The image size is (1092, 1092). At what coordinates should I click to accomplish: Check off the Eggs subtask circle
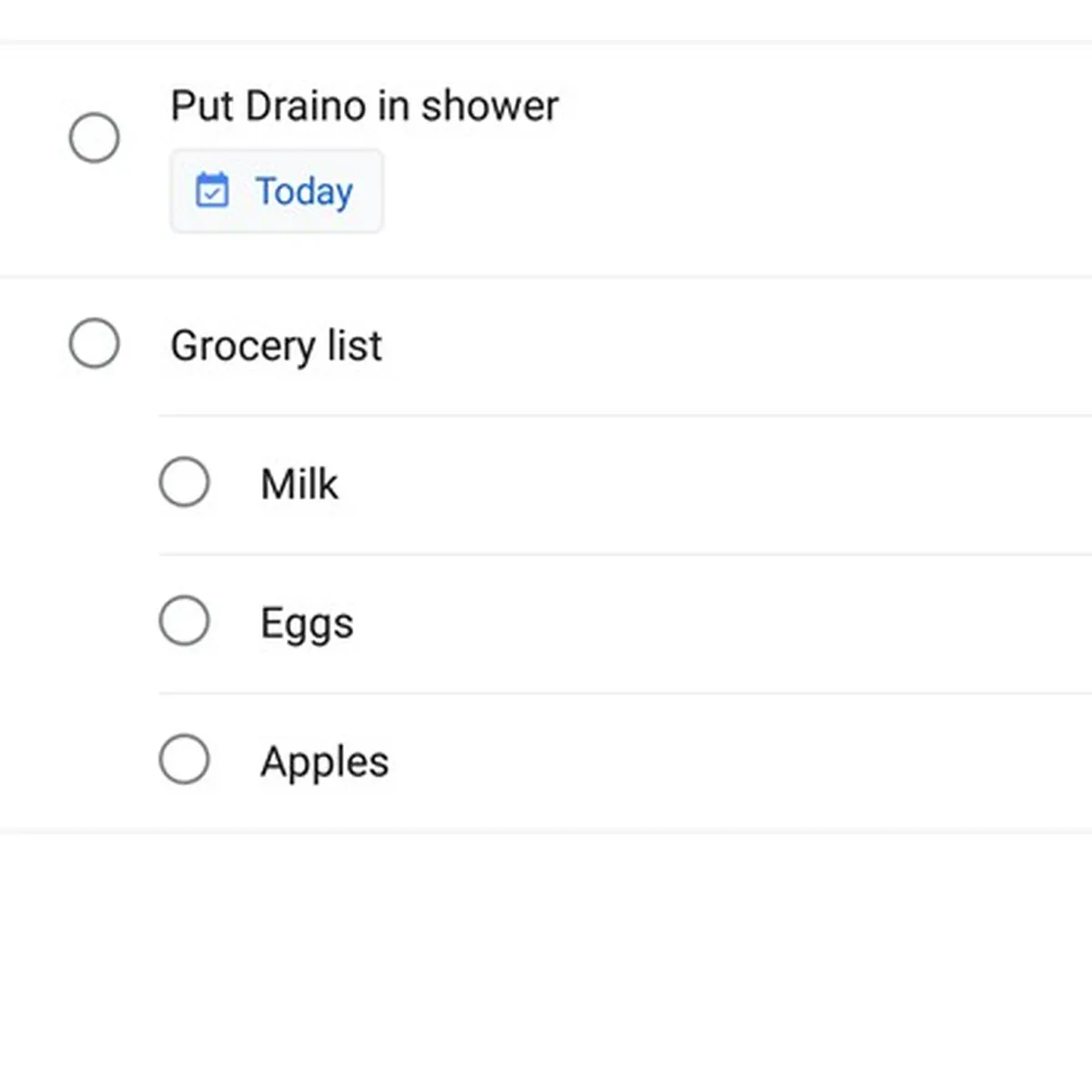click(x=185, y=622)
